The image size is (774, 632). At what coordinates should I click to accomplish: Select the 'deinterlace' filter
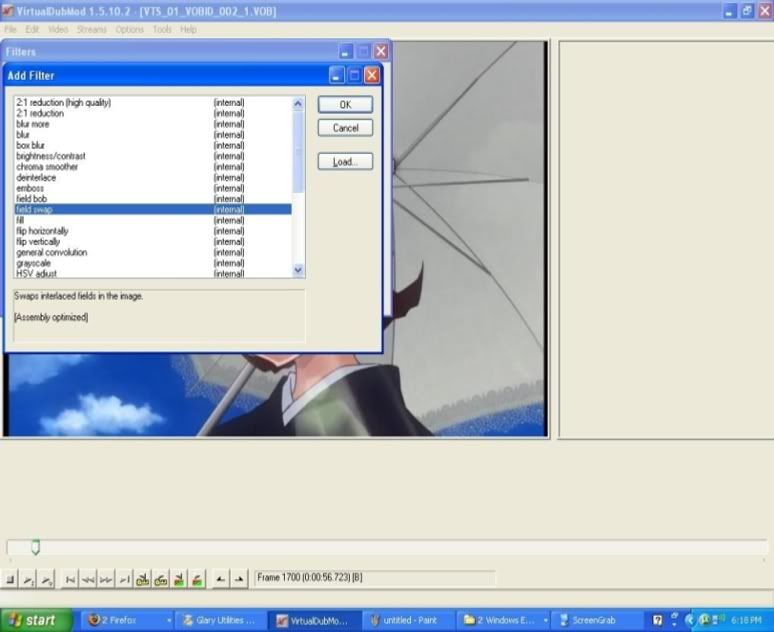coord(153,178)
